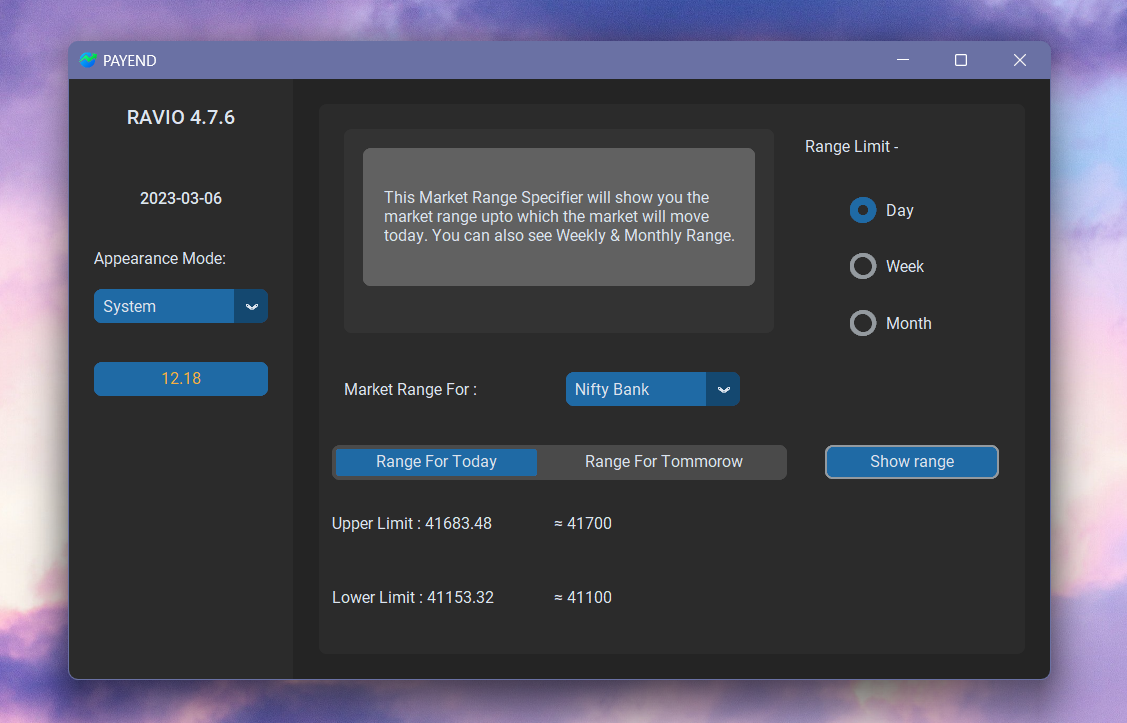Select the Month range limit radio button
The width and height of the screenshot is (1127, 723).
(x=862, y=323)
